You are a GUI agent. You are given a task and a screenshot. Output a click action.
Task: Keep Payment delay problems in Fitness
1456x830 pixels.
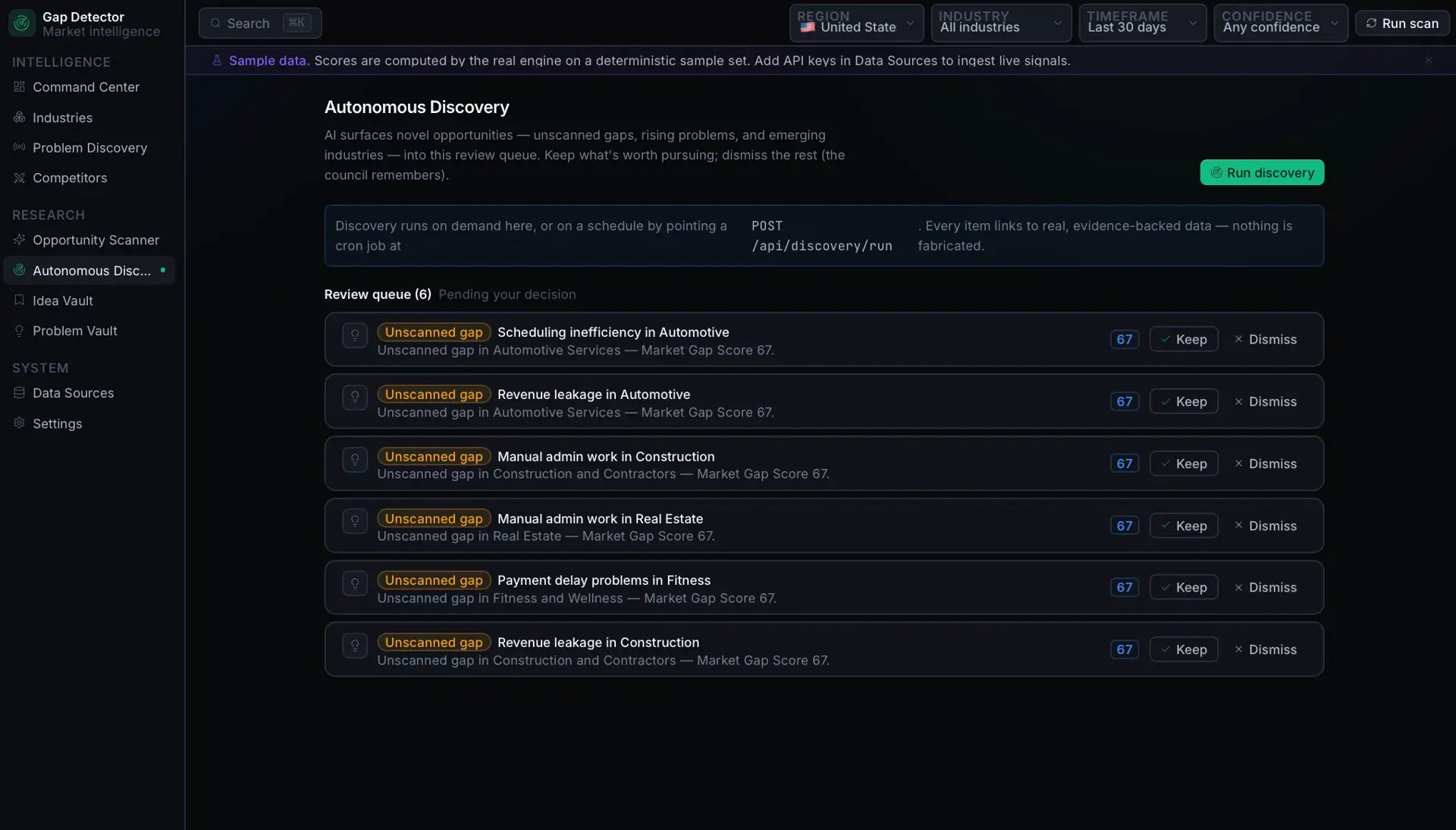point(1184,587)
